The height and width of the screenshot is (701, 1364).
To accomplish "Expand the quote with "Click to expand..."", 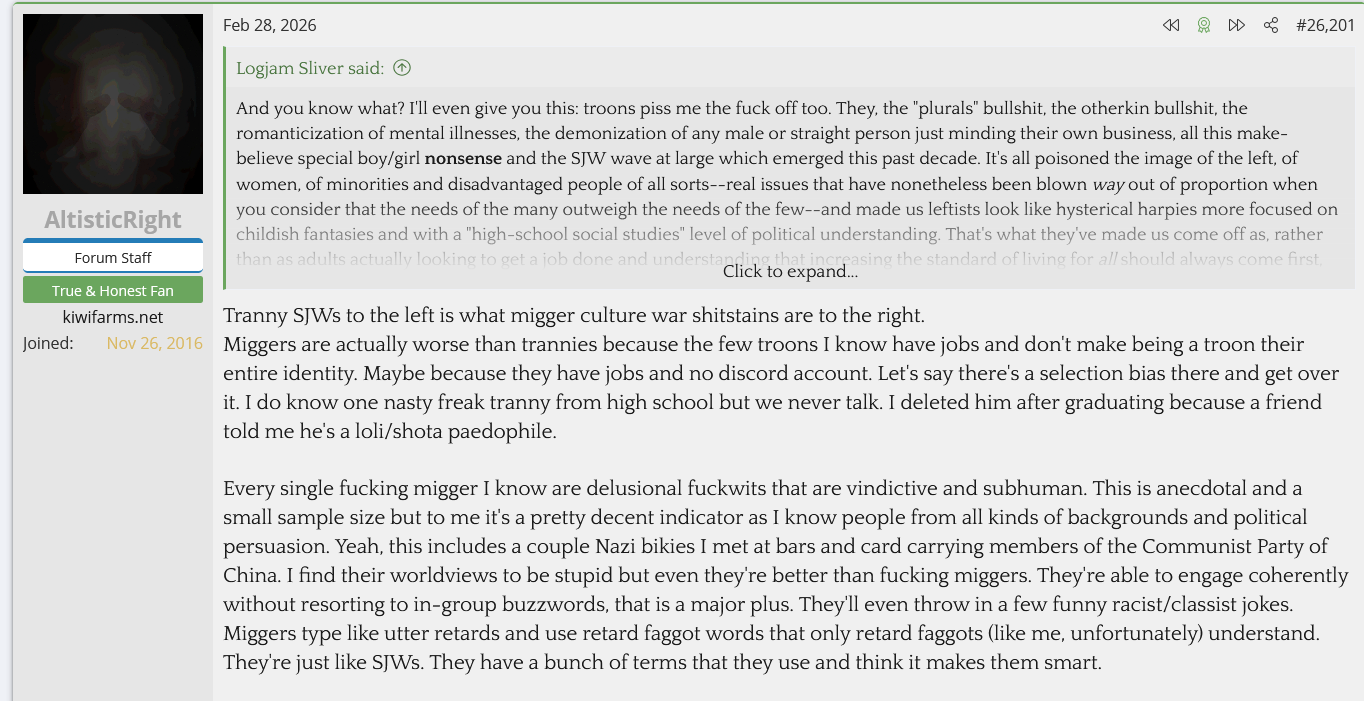I will point(790,271).
